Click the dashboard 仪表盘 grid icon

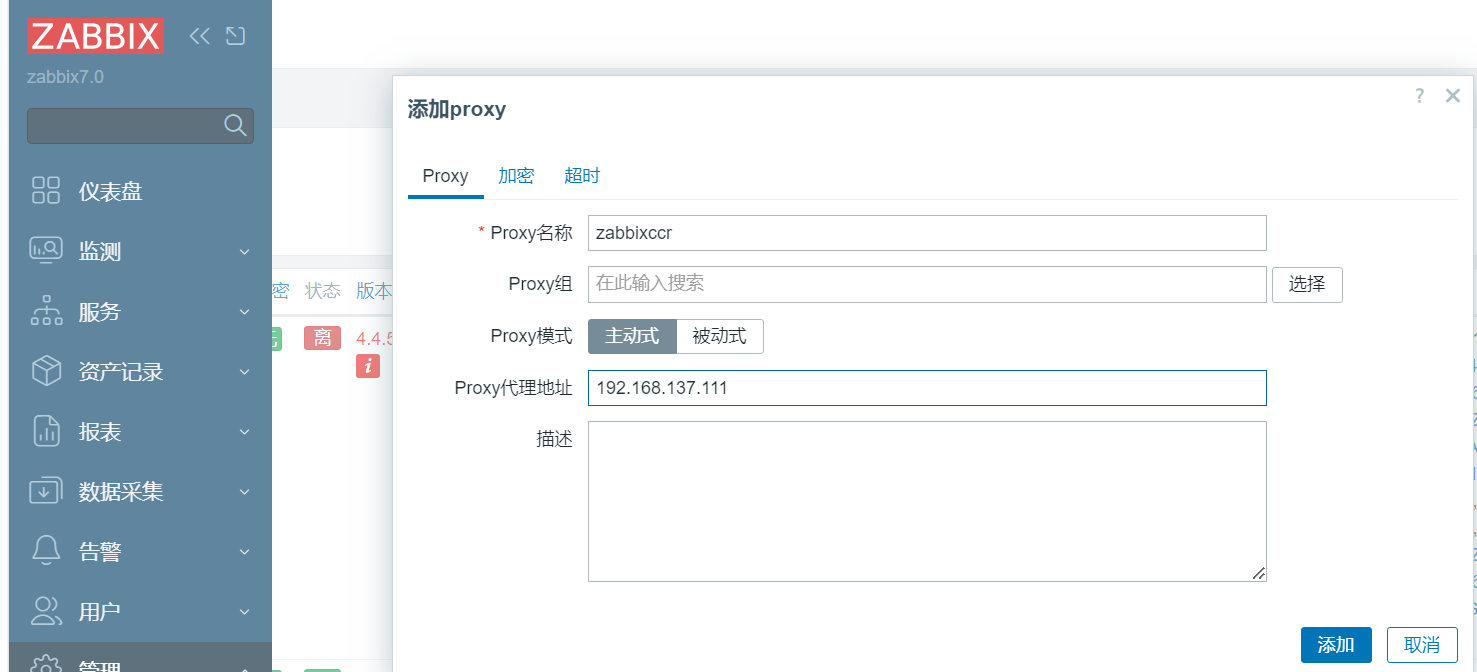click(46, 190)
